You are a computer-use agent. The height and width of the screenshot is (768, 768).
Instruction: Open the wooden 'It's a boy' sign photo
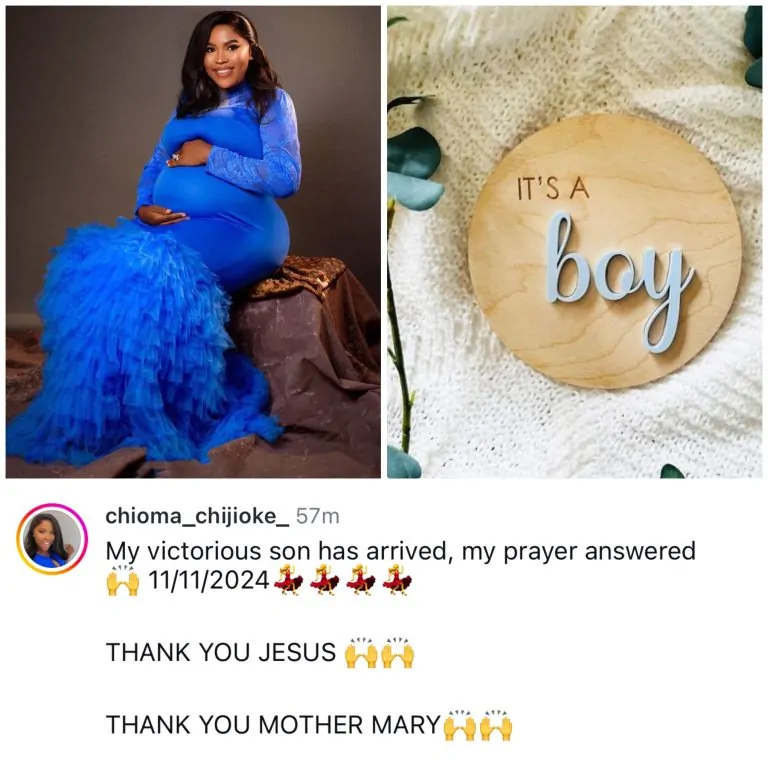pyautogui.click(x=575, y=242)
